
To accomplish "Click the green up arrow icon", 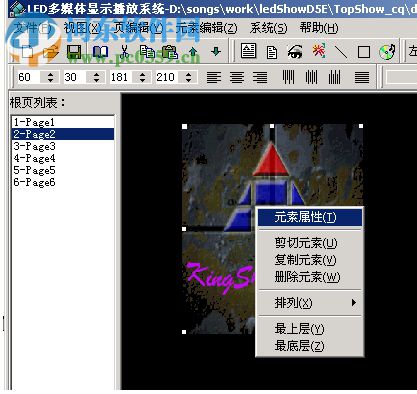I will [193, 52].
